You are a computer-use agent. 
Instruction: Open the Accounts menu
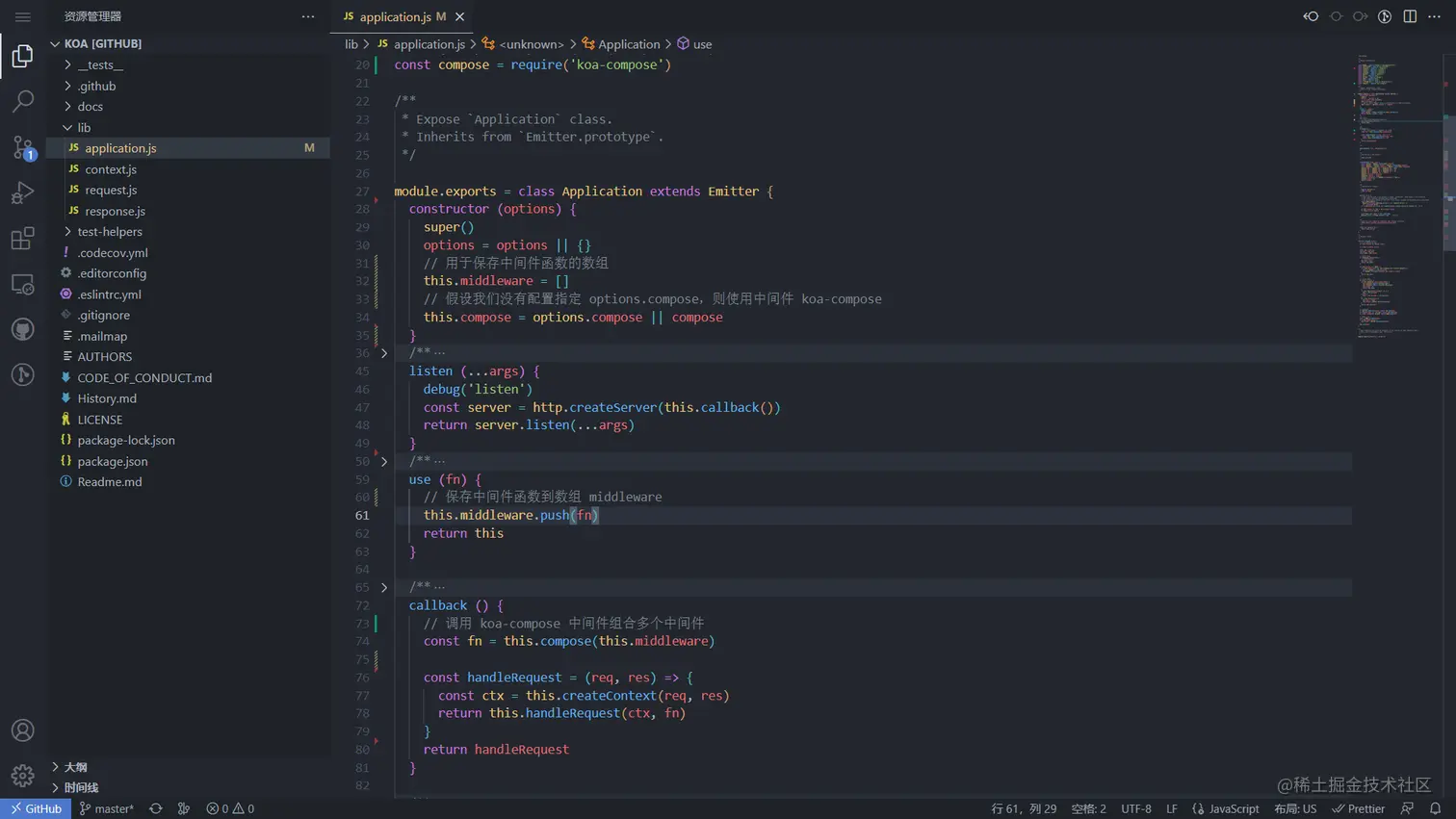pos(23,730)
